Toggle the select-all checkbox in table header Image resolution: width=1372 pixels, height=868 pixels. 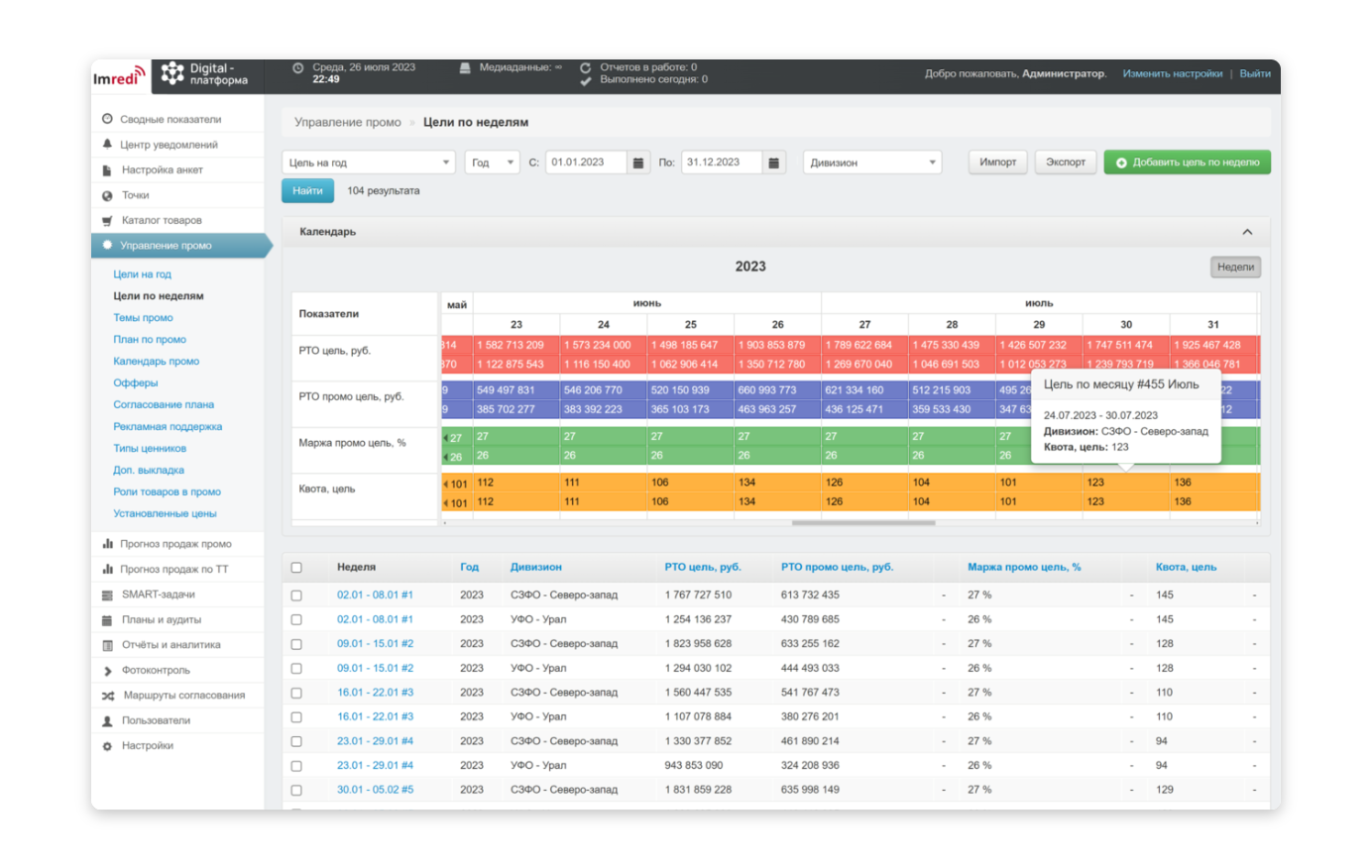pos(296,568)
